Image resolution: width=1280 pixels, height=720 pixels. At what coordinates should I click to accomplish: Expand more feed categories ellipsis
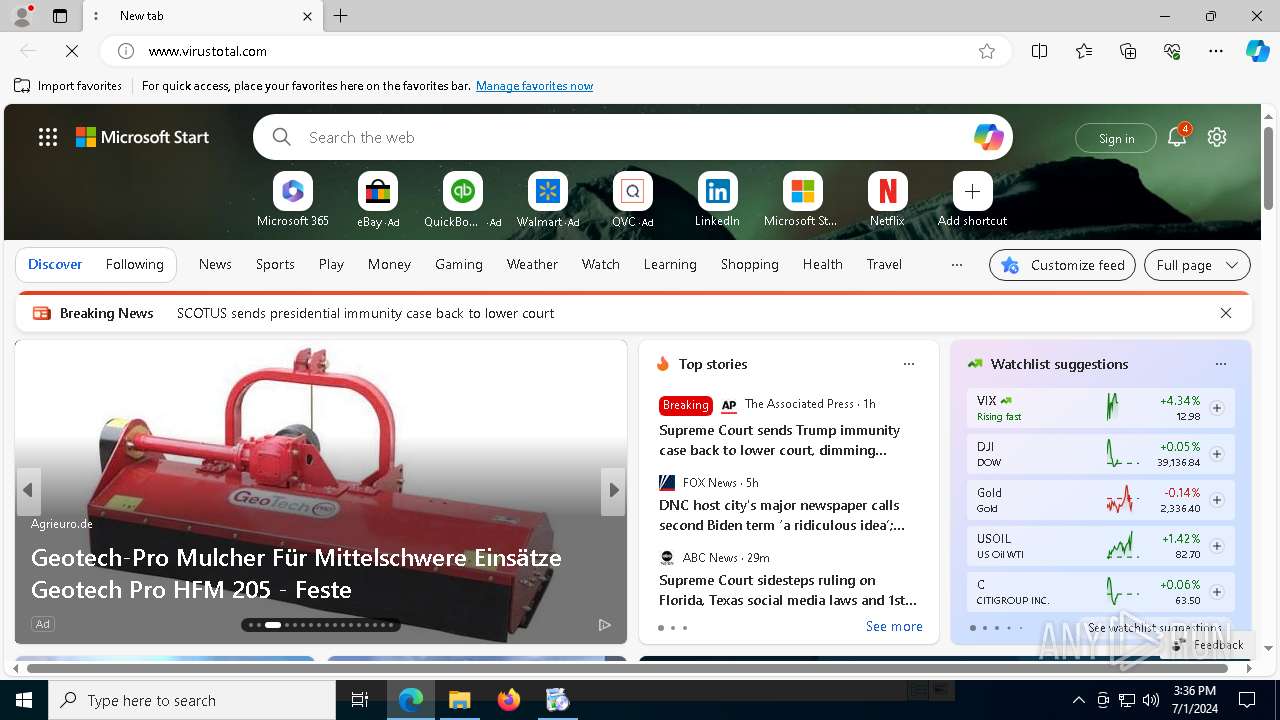click(x=957, y=265)
